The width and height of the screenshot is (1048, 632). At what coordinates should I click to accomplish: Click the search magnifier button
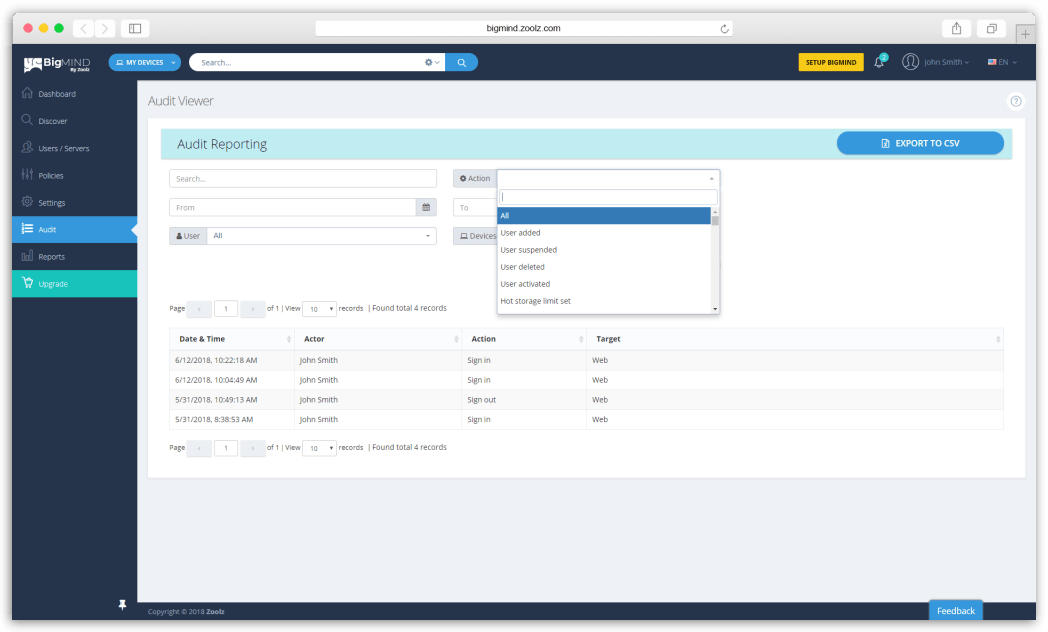461,62
